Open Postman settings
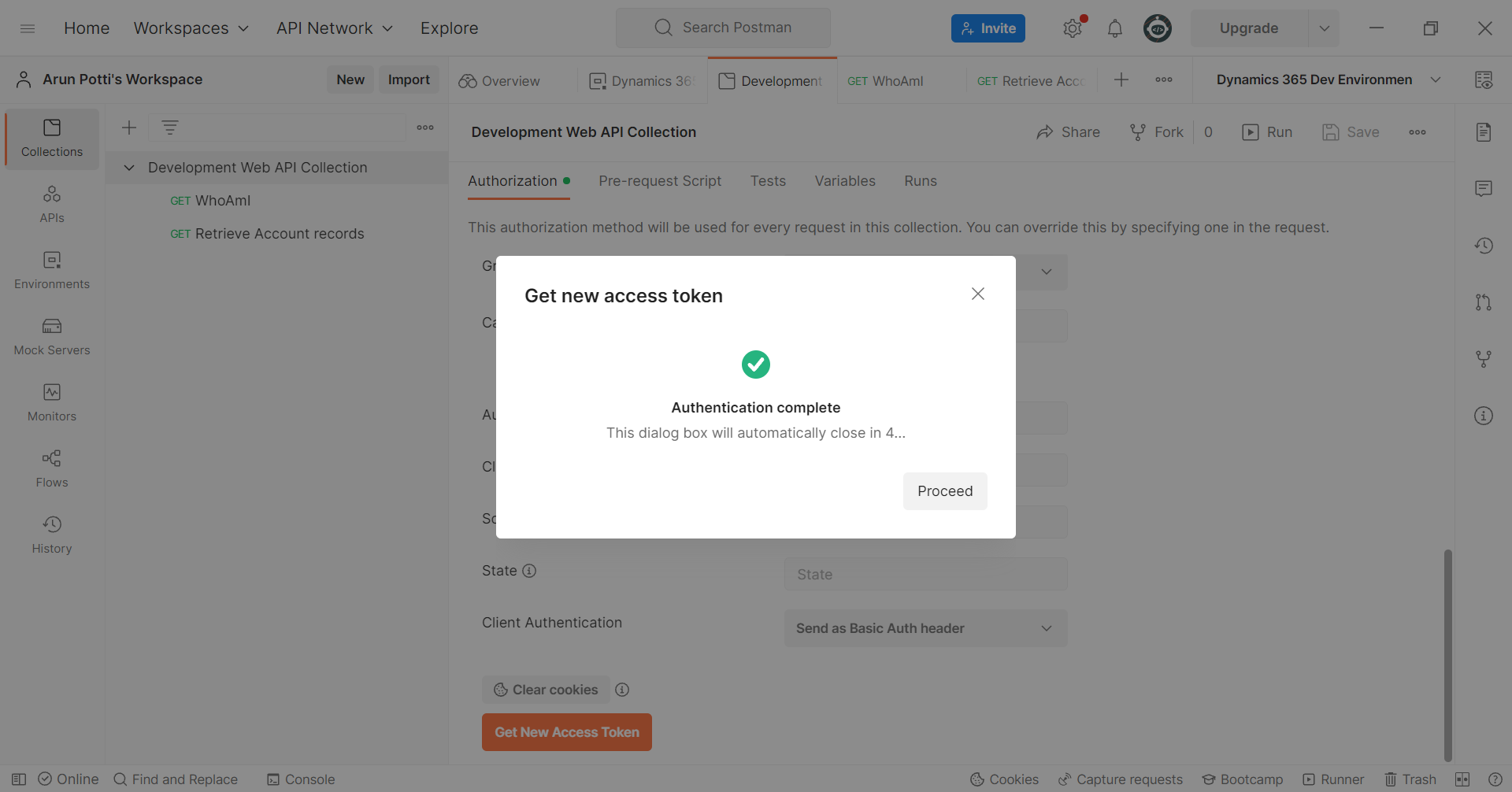Screen dimensions: 1512x792 pos(1072,28)
